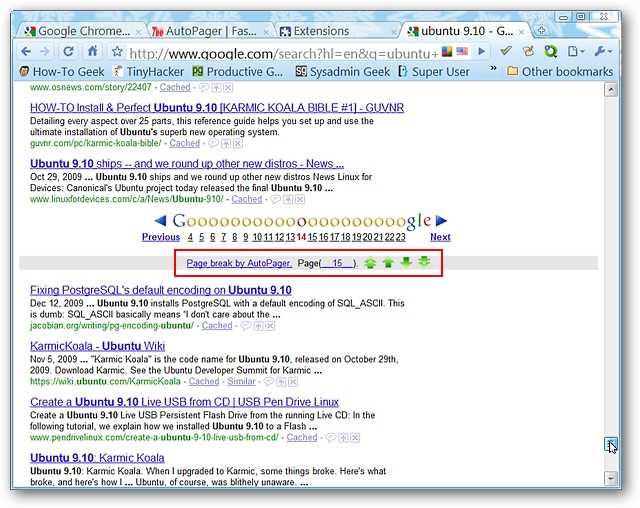Click the extension icon left of the green Q
This screenshot has width=640, height=508.
coord(529,51)
